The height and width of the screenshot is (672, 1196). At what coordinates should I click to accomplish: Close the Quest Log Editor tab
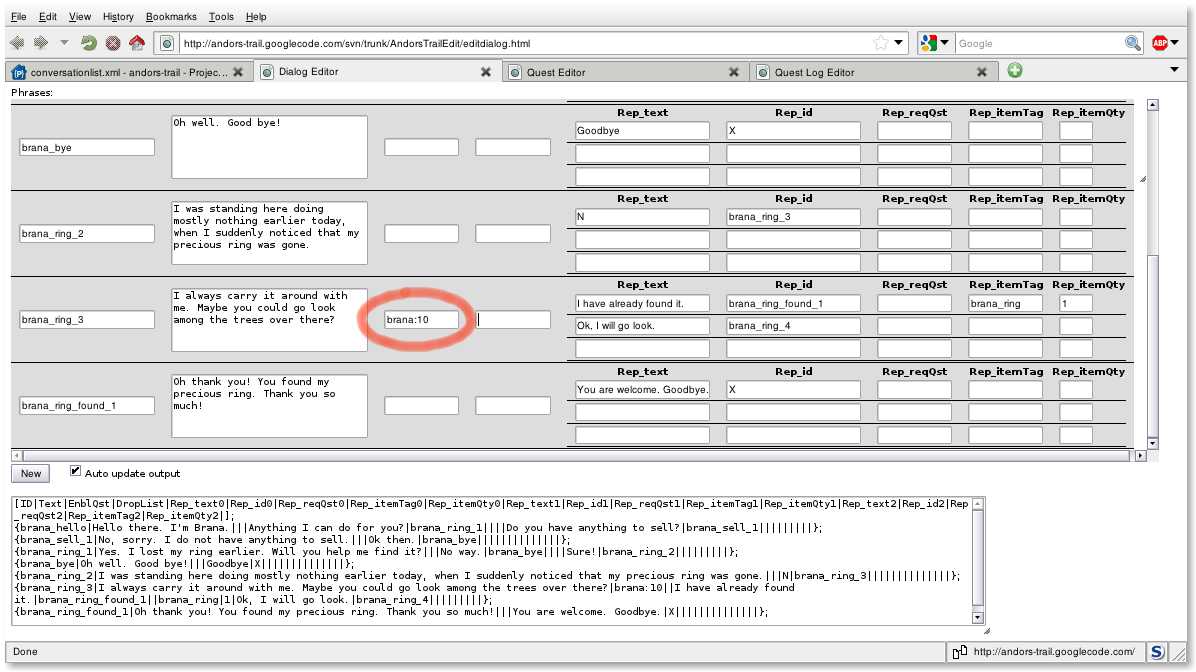pyautogui.click(x=982, y=72)
